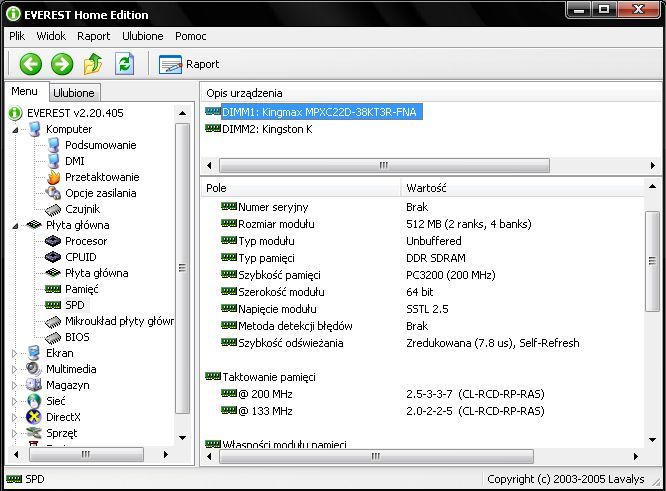The height and width of the screenshot is (491, 666).
Task: Click the Sprzęt hardware icon
Action: pos(34,433)
